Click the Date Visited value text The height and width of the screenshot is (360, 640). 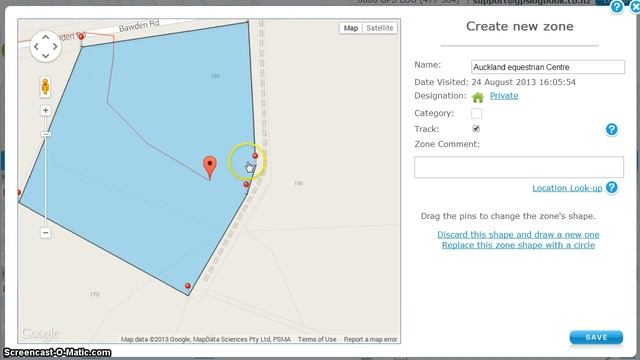524,82
